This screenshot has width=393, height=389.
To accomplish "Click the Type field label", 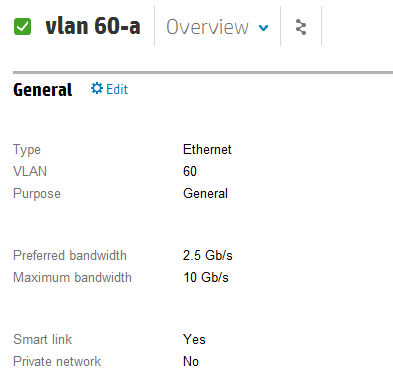I will pyautogui.click(x=27, y=150).
